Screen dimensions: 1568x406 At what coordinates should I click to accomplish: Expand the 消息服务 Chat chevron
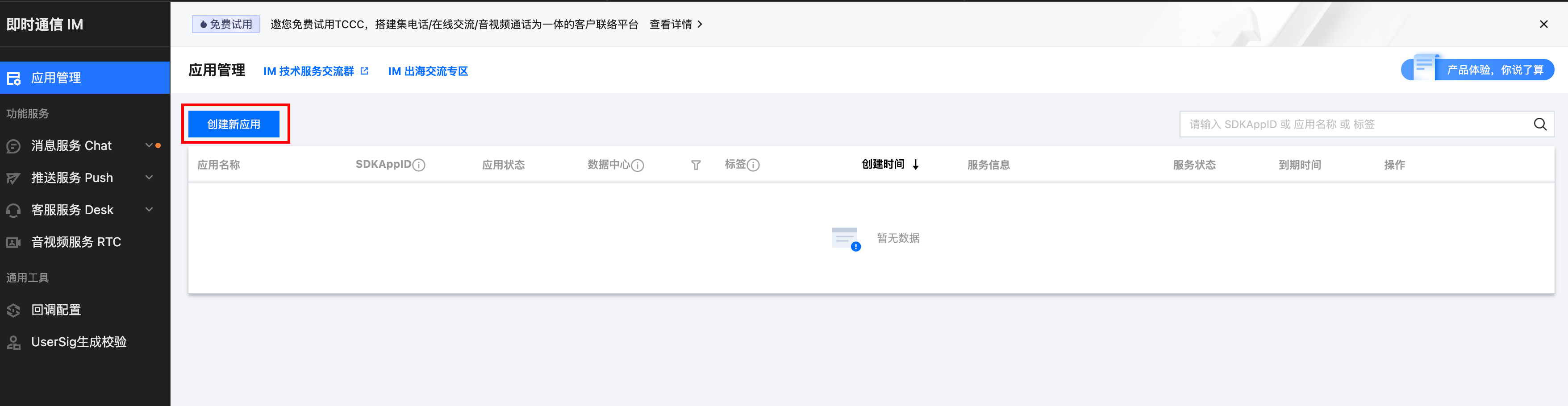click(x=149, y=145)
